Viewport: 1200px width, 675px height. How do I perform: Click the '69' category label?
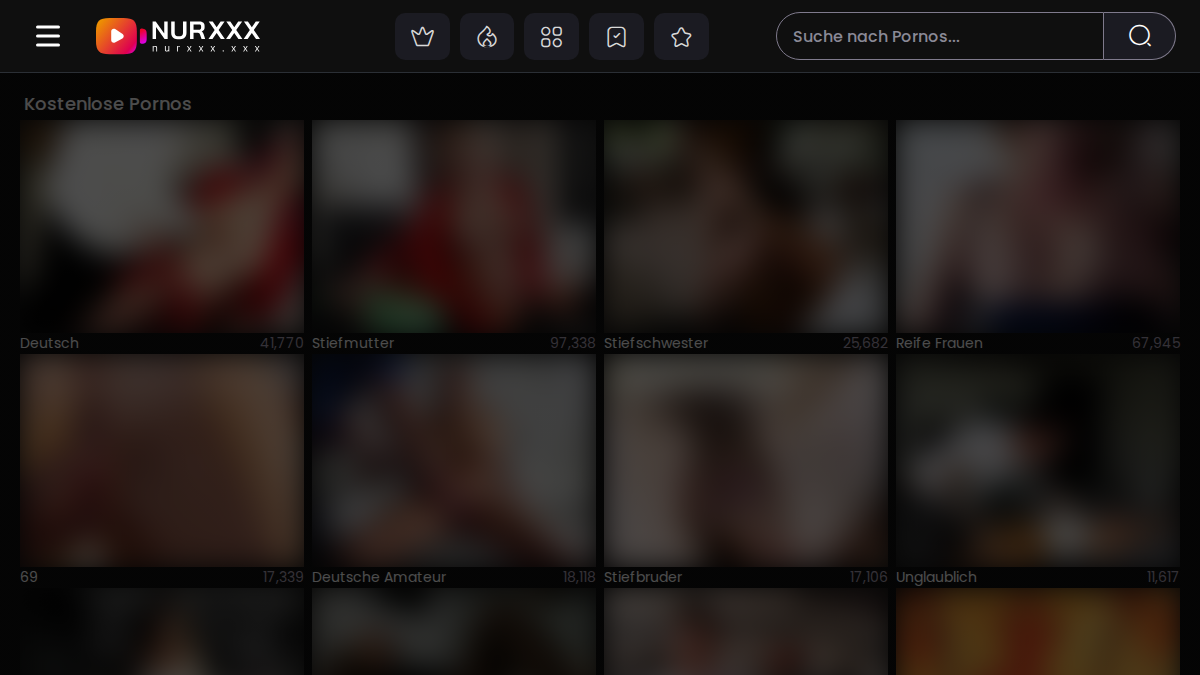29,577
